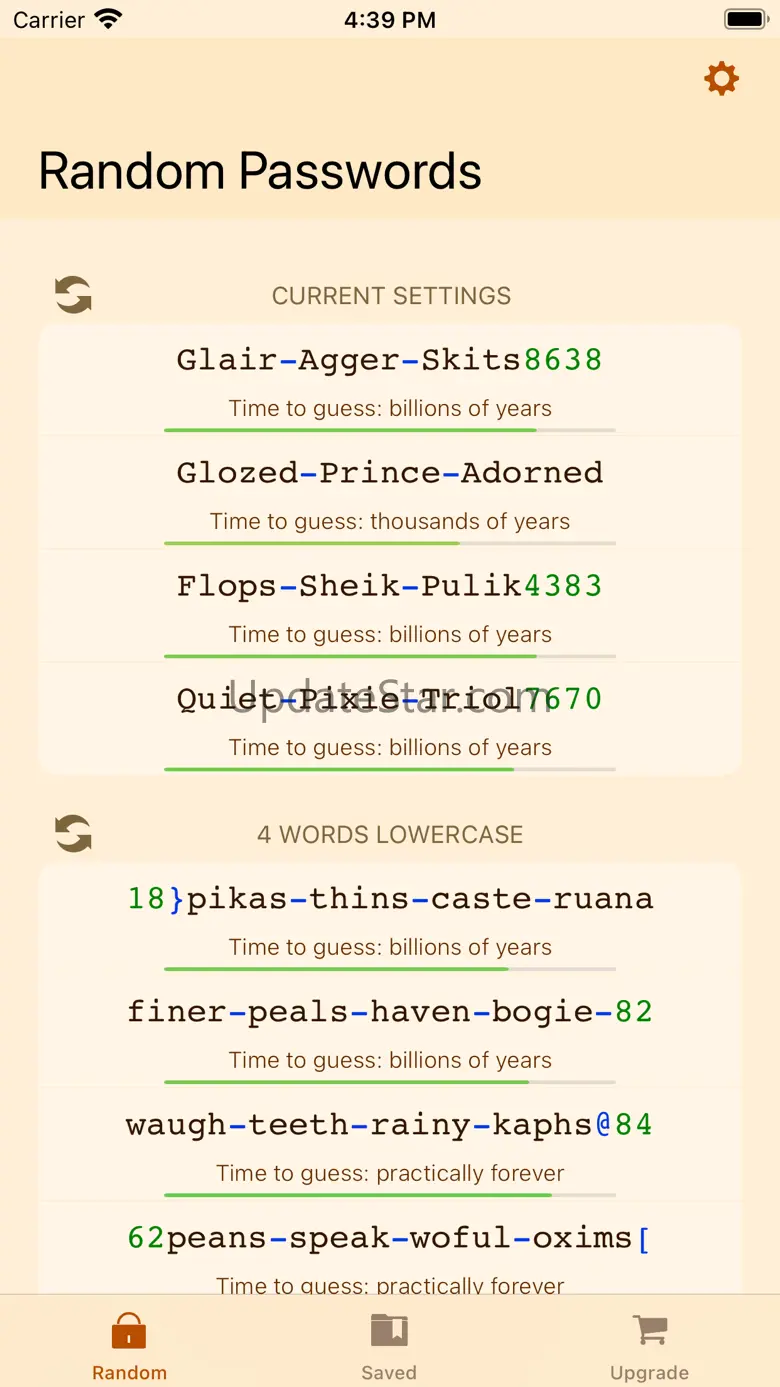The width and height of the screenshot is (780, 1387).
Task: Refresh the 4 Words Lowercase passwords
Action: pos(73,833)
